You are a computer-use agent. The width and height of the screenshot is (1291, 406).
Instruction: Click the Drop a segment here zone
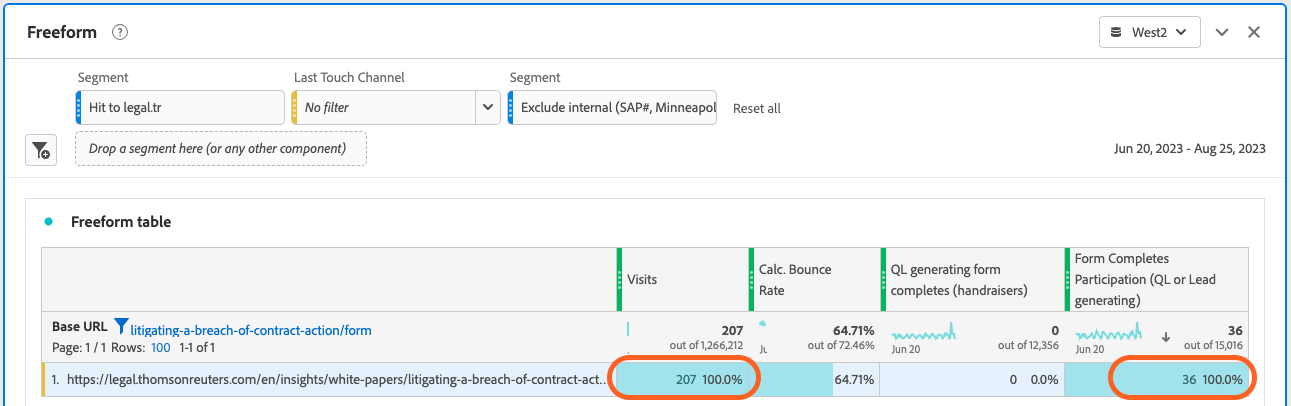coord(220,149)
